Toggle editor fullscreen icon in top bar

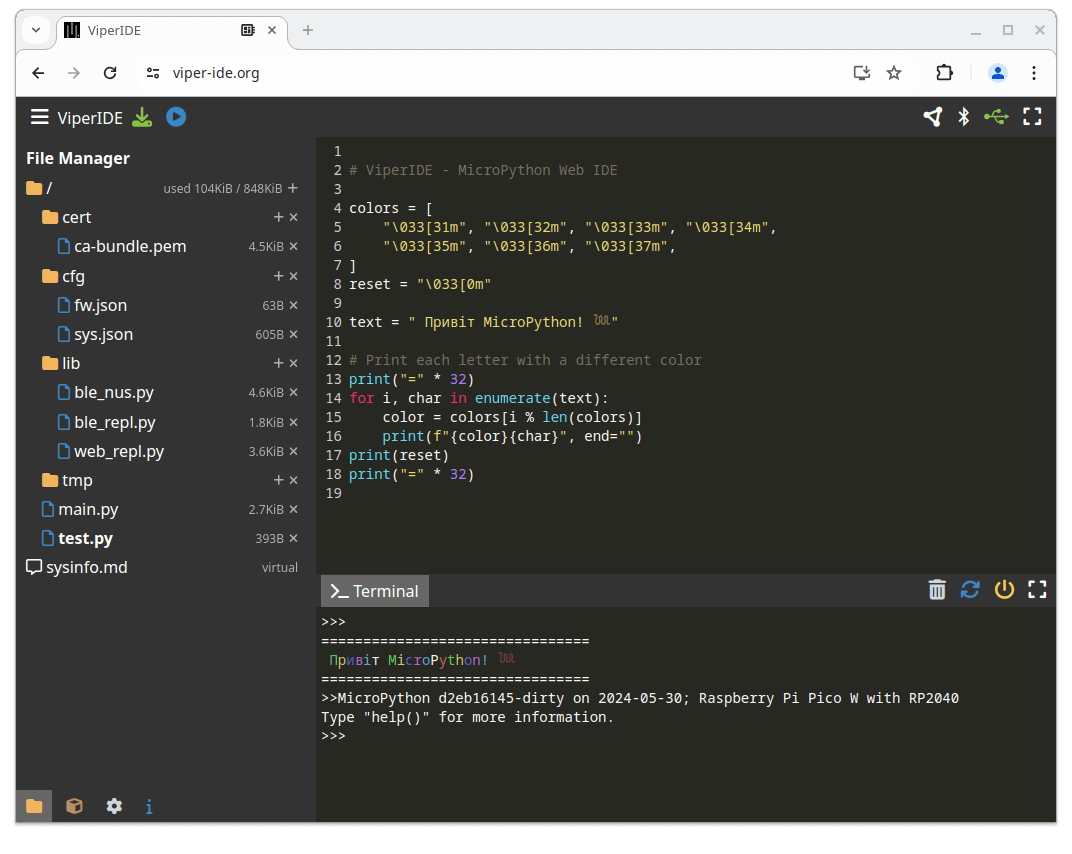[x=1032, y=117]
